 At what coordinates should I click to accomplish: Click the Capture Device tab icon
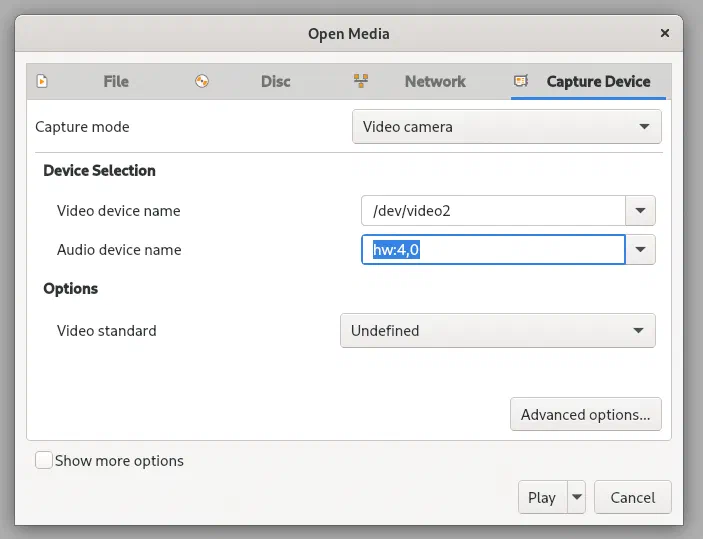click(521, 81)
